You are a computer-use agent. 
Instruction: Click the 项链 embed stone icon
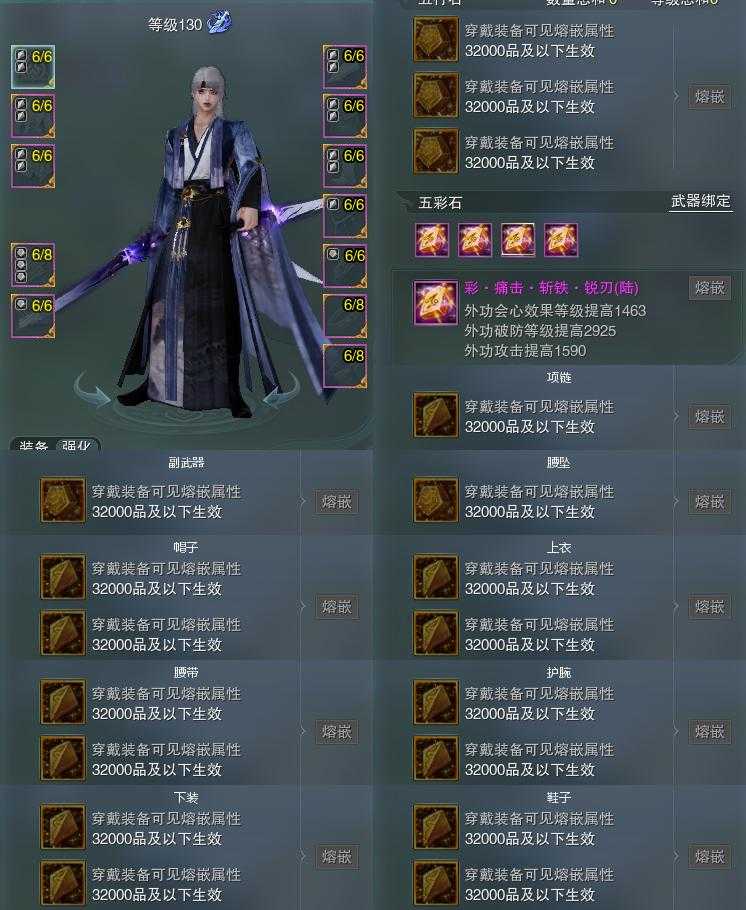435,416
